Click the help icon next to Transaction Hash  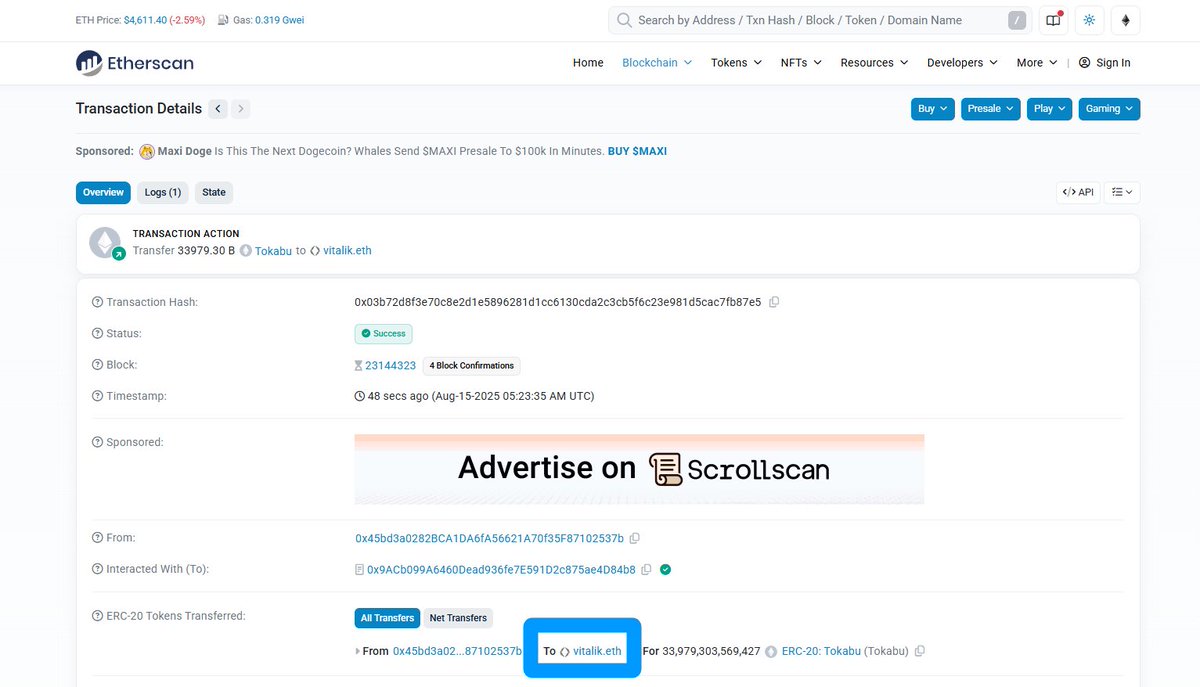pyautogui.click(x=97, y=302)
